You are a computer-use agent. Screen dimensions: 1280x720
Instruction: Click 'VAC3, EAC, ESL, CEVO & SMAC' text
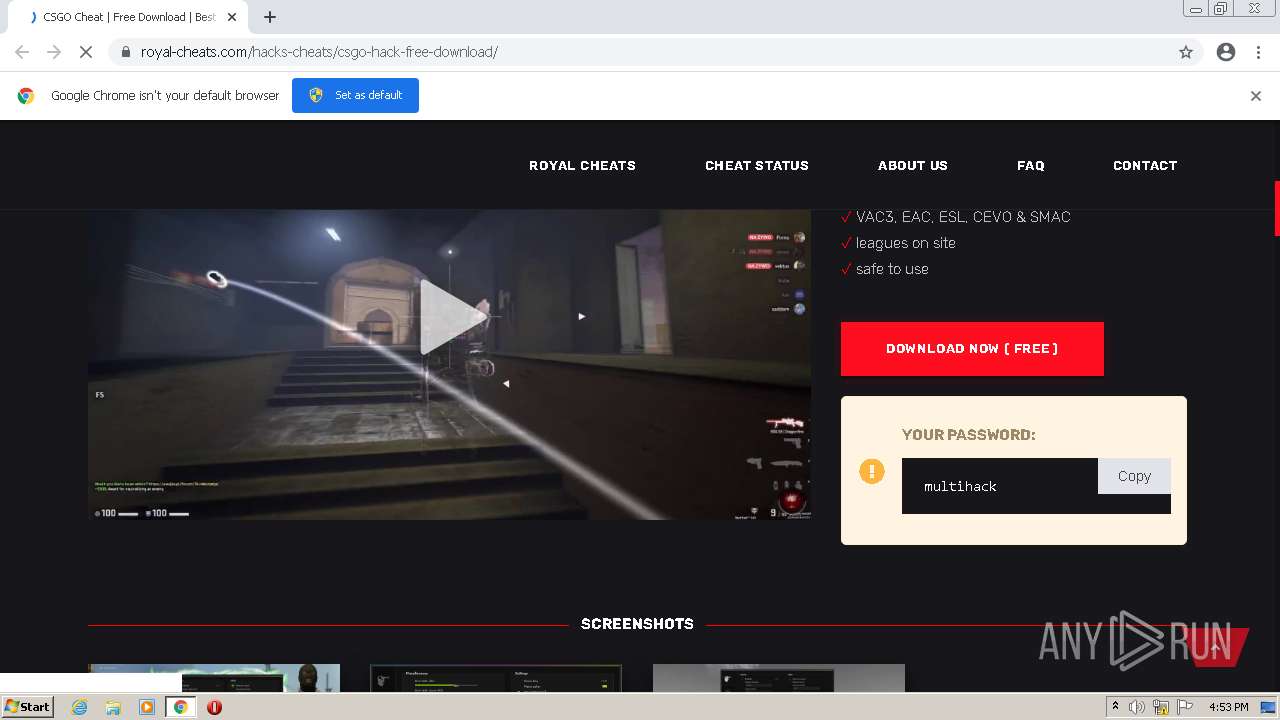963,217
